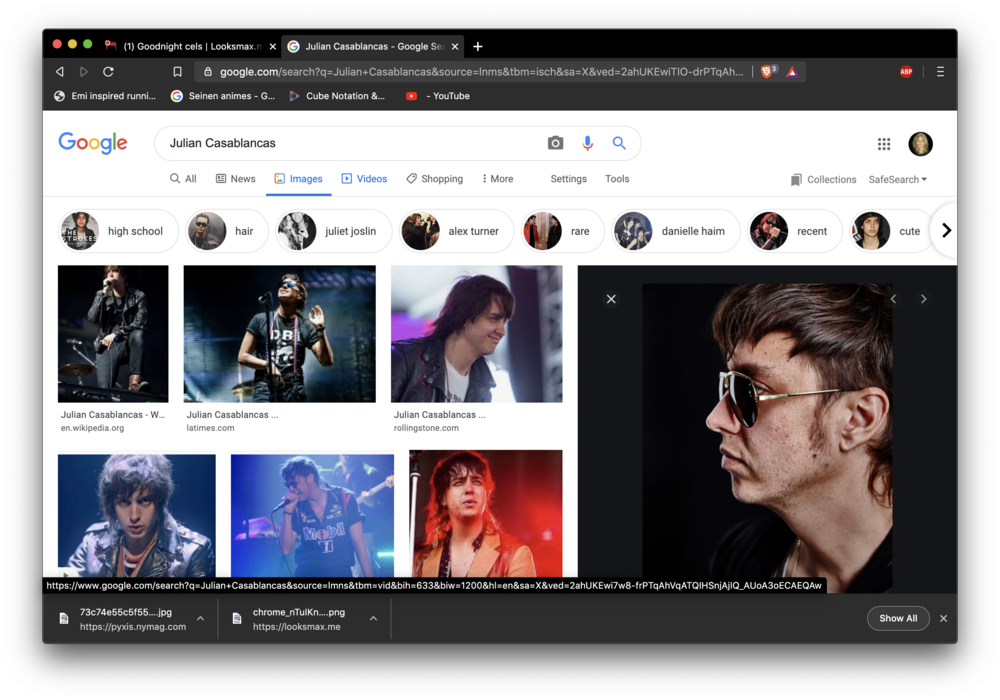1000x700 pixels.
Task: Go forward with the browser forward arrow
Action: click(x=84, y=71)
